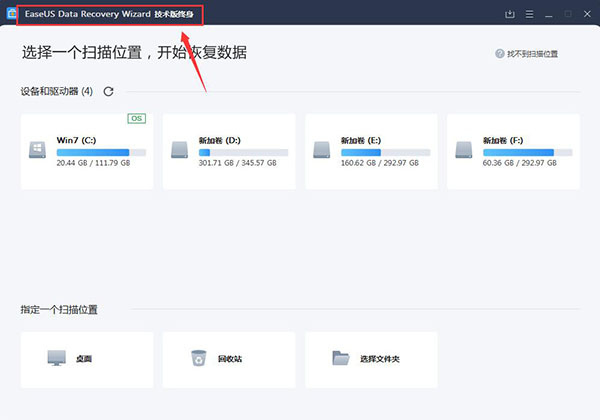Image resolution: width=600 pixels, height=420 pixels.
Task: Click the OS badge on C: drive
Action: [x=137, y=119]
